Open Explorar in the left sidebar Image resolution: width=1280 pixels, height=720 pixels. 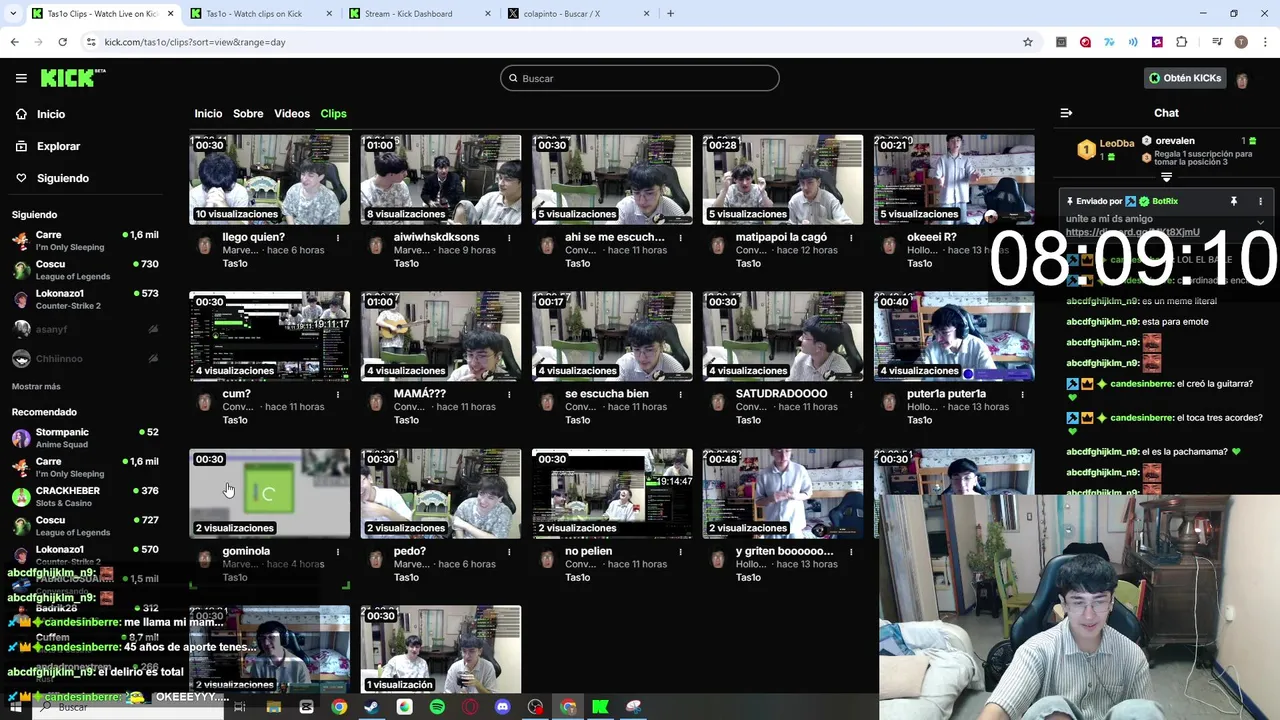pyautogui.click(x=58, y=146)
